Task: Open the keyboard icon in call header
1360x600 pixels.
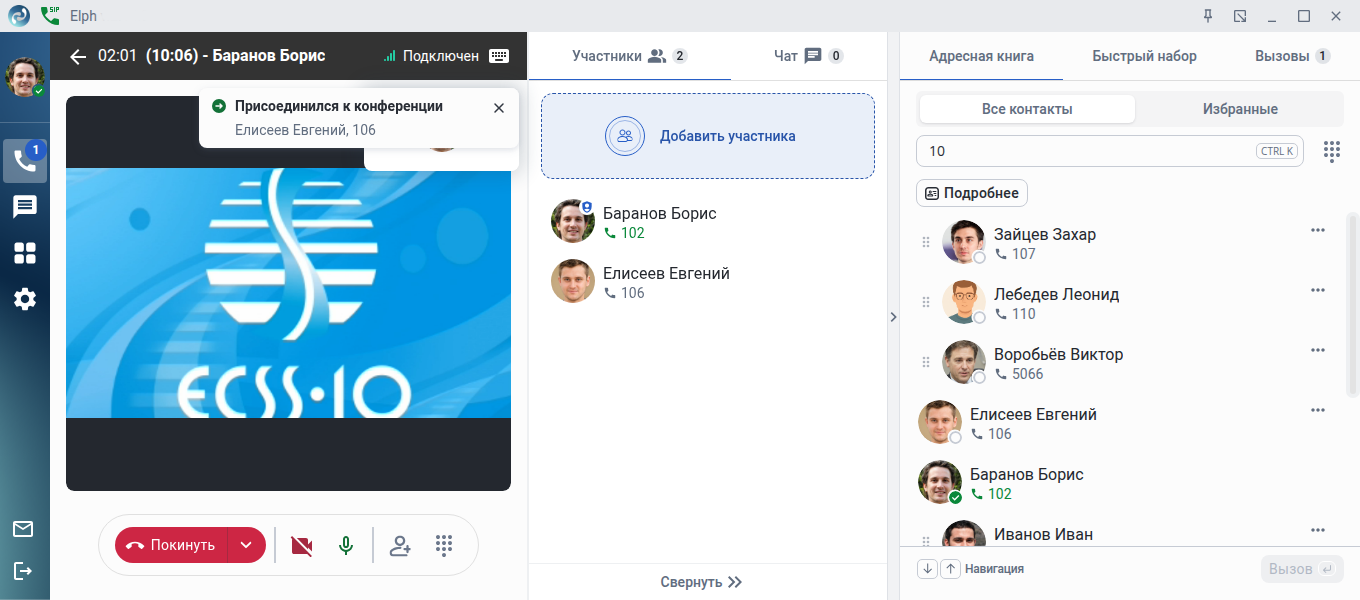Action: click(x=499, y=56)
